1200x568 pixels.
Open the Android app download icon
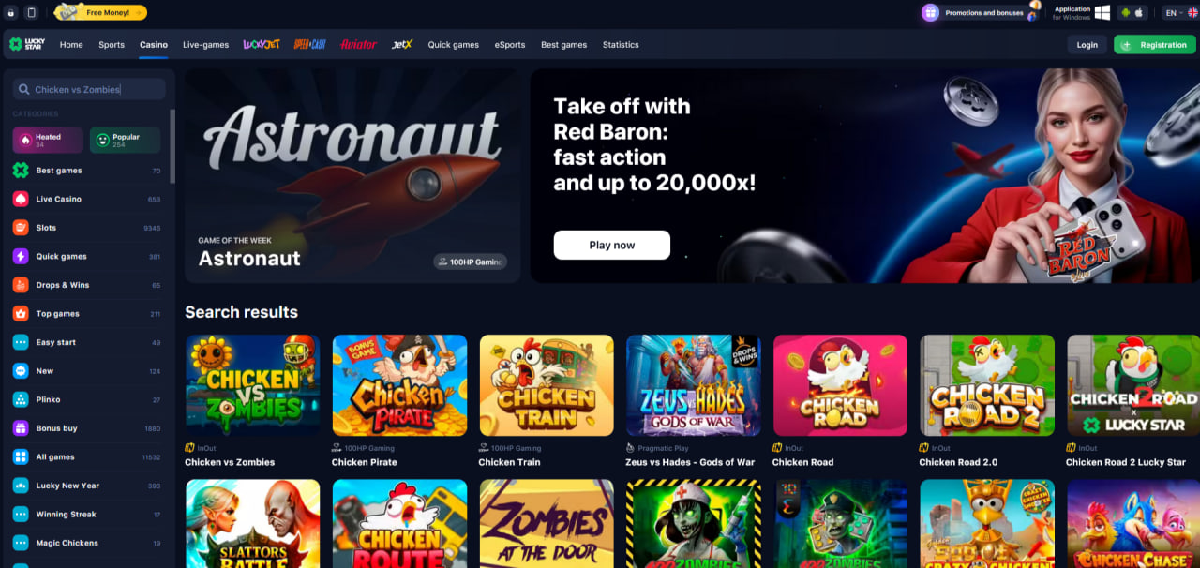pos(1125,13)
